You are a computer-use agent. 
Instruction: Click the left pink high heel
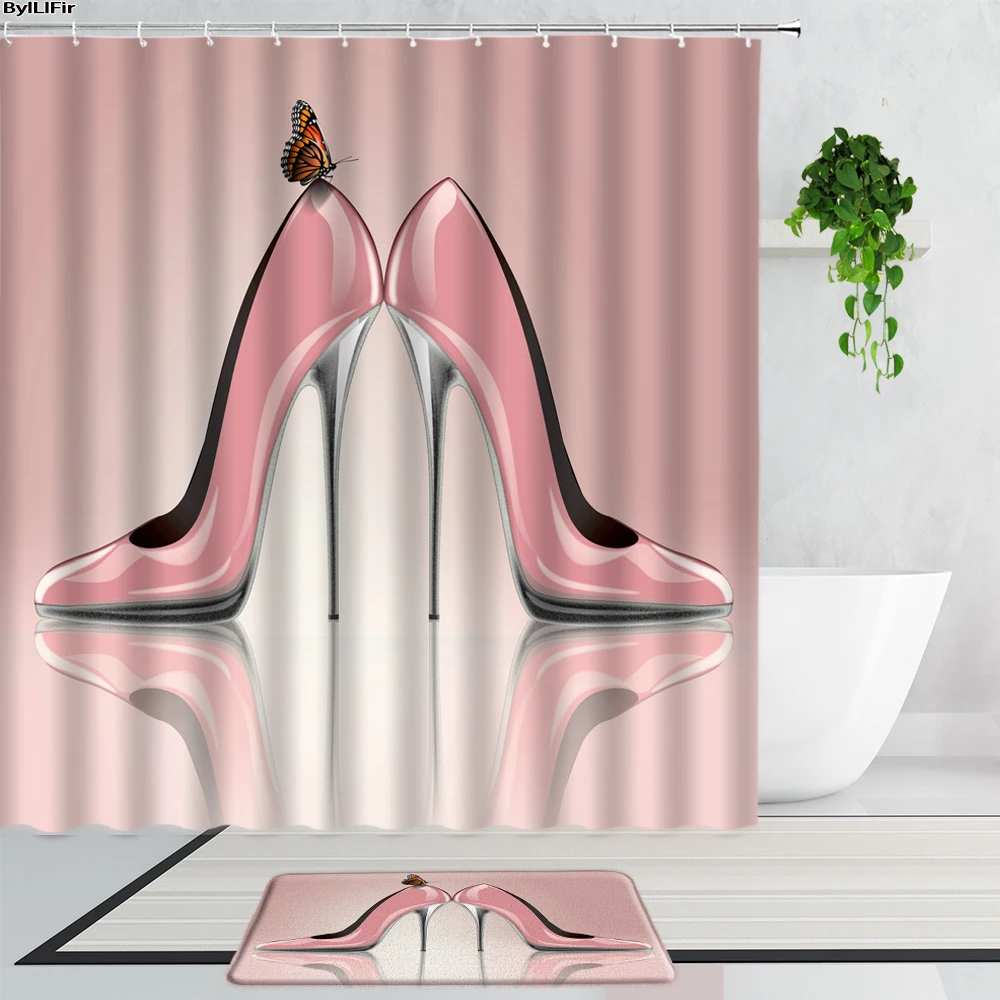[x=208, y=402]
